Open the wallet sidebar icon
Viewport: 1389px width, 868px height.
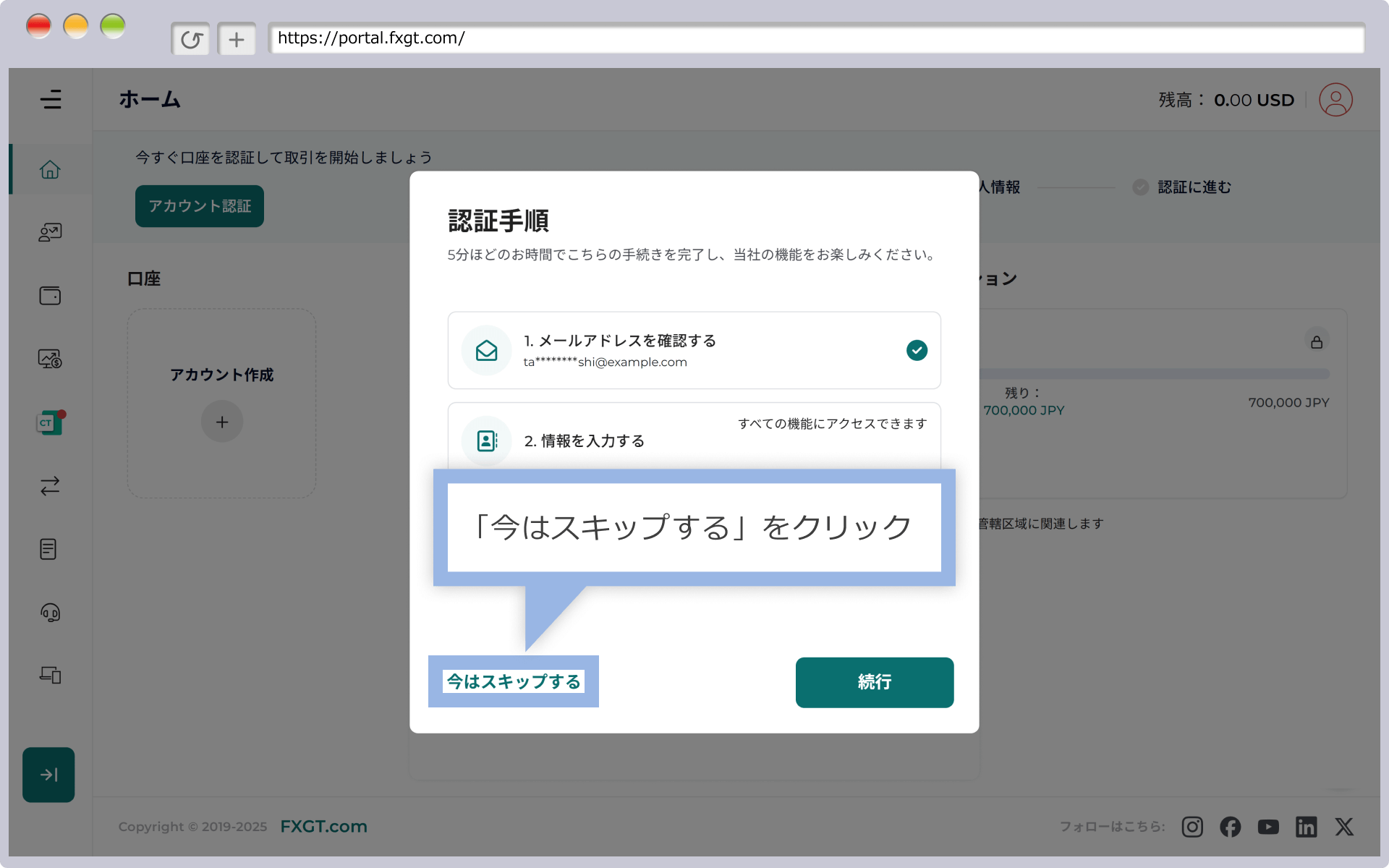click(50, 296)
